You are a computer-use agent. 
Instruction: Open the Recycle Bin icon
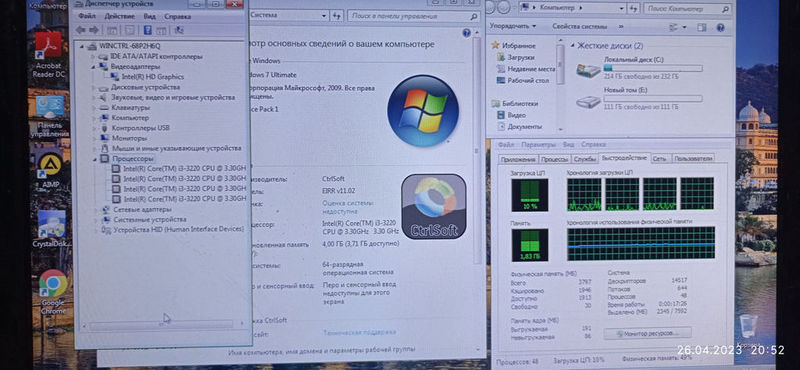click(748, 326)
